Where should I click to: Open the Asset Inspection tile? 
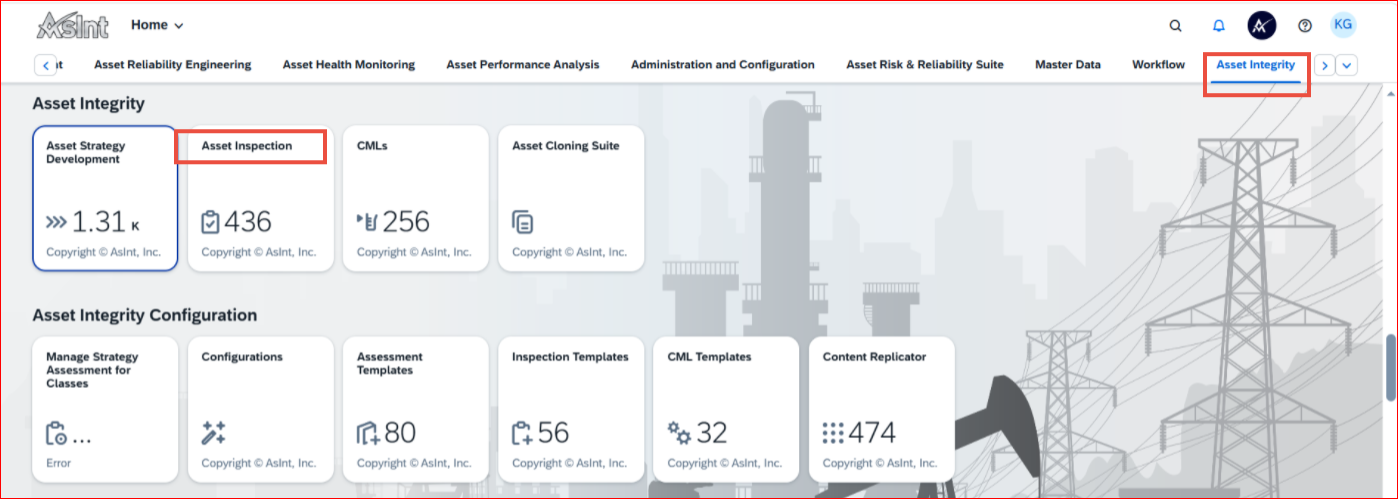[x=260, y=198]
